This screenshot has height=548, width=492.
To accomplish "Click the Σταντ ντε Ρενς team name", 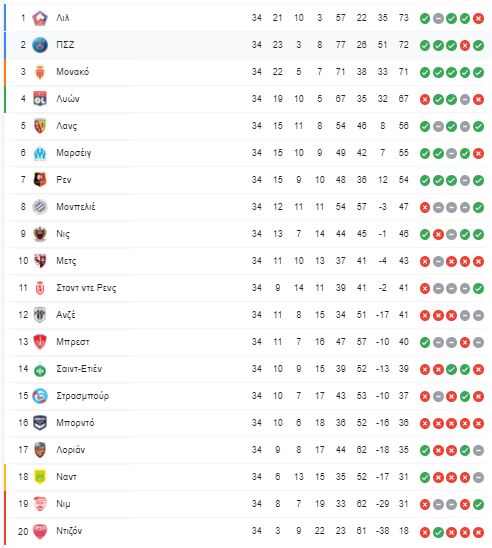I will pyautogui.click(x=86, y=288).
